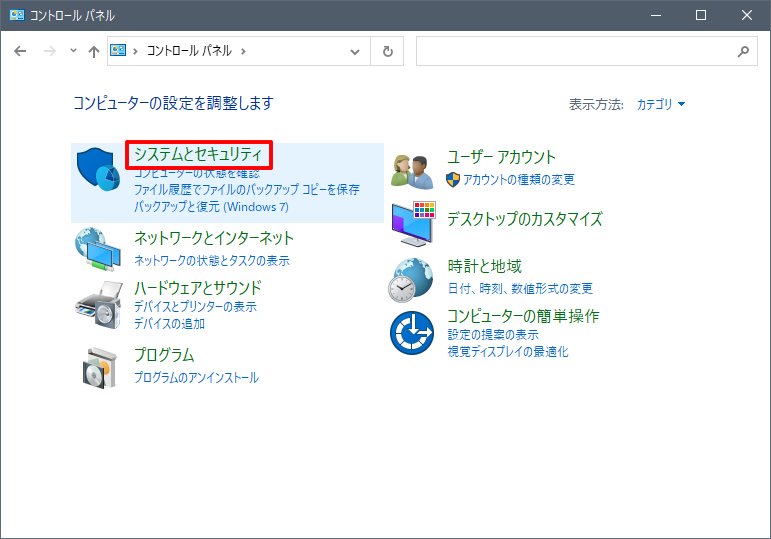This screenshot has height=539, width=771.
Task: Open ネットワークの状態とタスクの表示
Action: (212, 261)
